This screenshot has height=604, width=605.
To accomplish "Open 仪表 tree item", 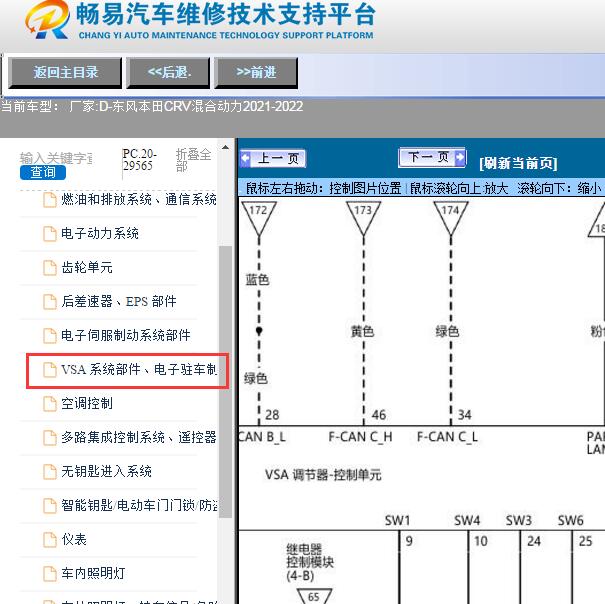I will 65,540.
